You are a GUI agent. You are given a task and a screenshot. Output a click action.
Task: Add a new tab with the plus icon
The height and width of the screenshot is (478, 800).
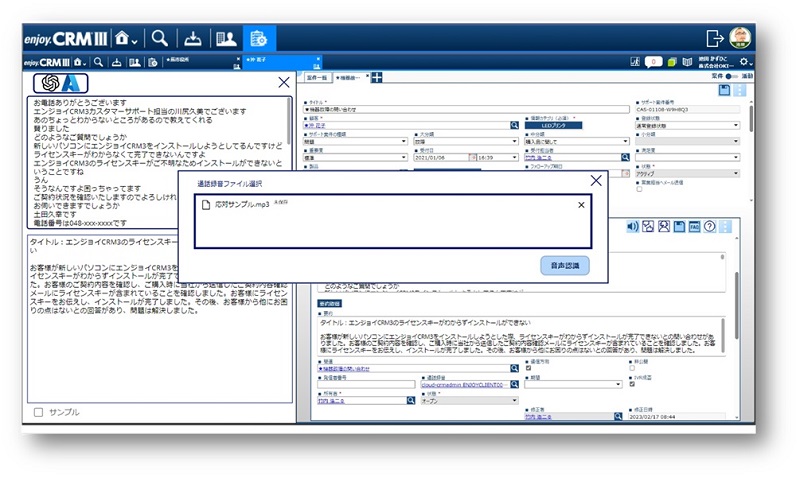point(377,78)
